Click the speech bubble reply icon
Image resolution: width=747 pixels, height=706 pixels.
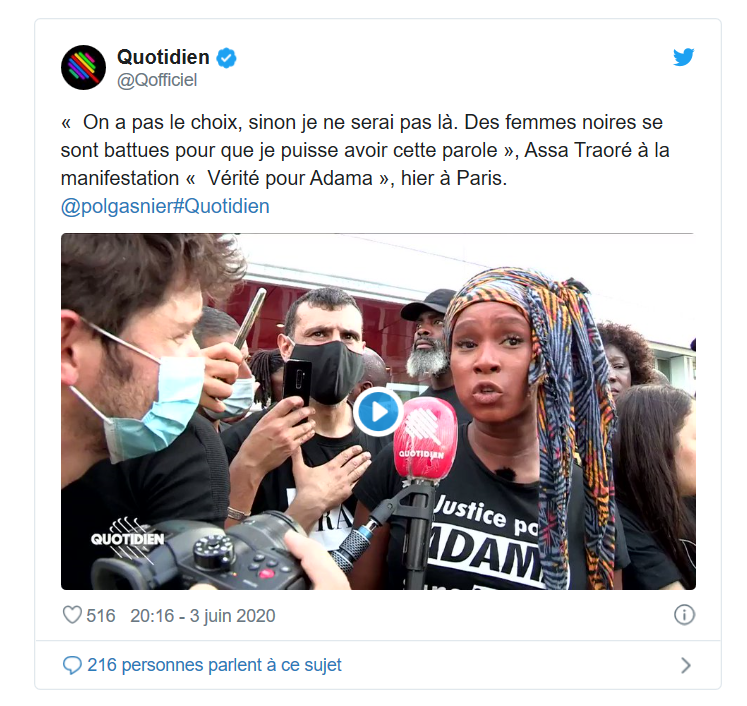click(x=72, y=665)
